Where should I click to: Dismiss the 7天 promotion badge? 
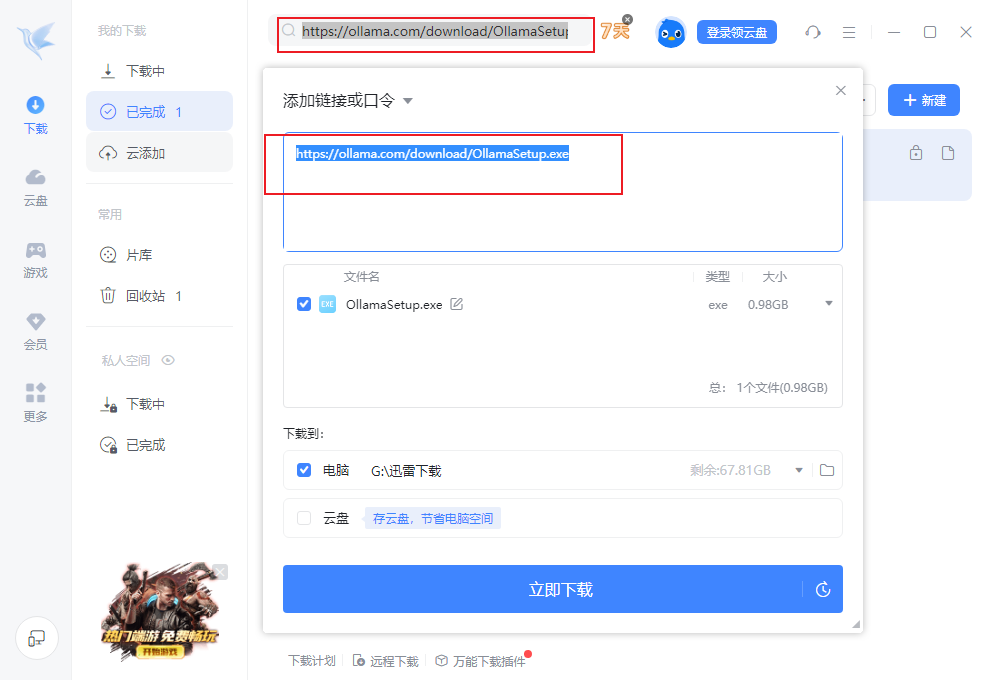[x=628, y=19]
